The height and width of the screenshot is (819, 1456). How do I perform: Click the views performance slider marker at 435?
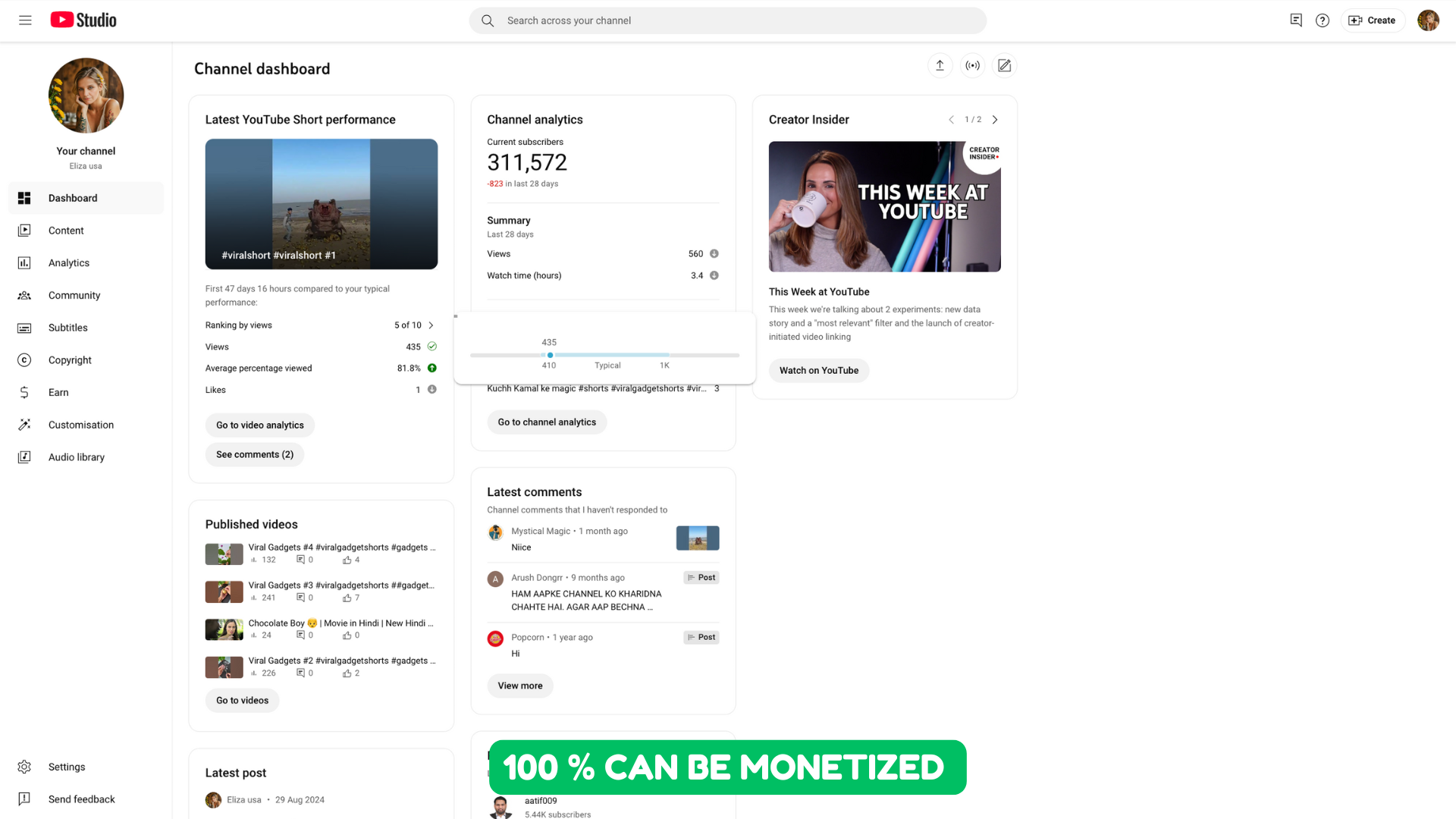click(x=550, y=355)
